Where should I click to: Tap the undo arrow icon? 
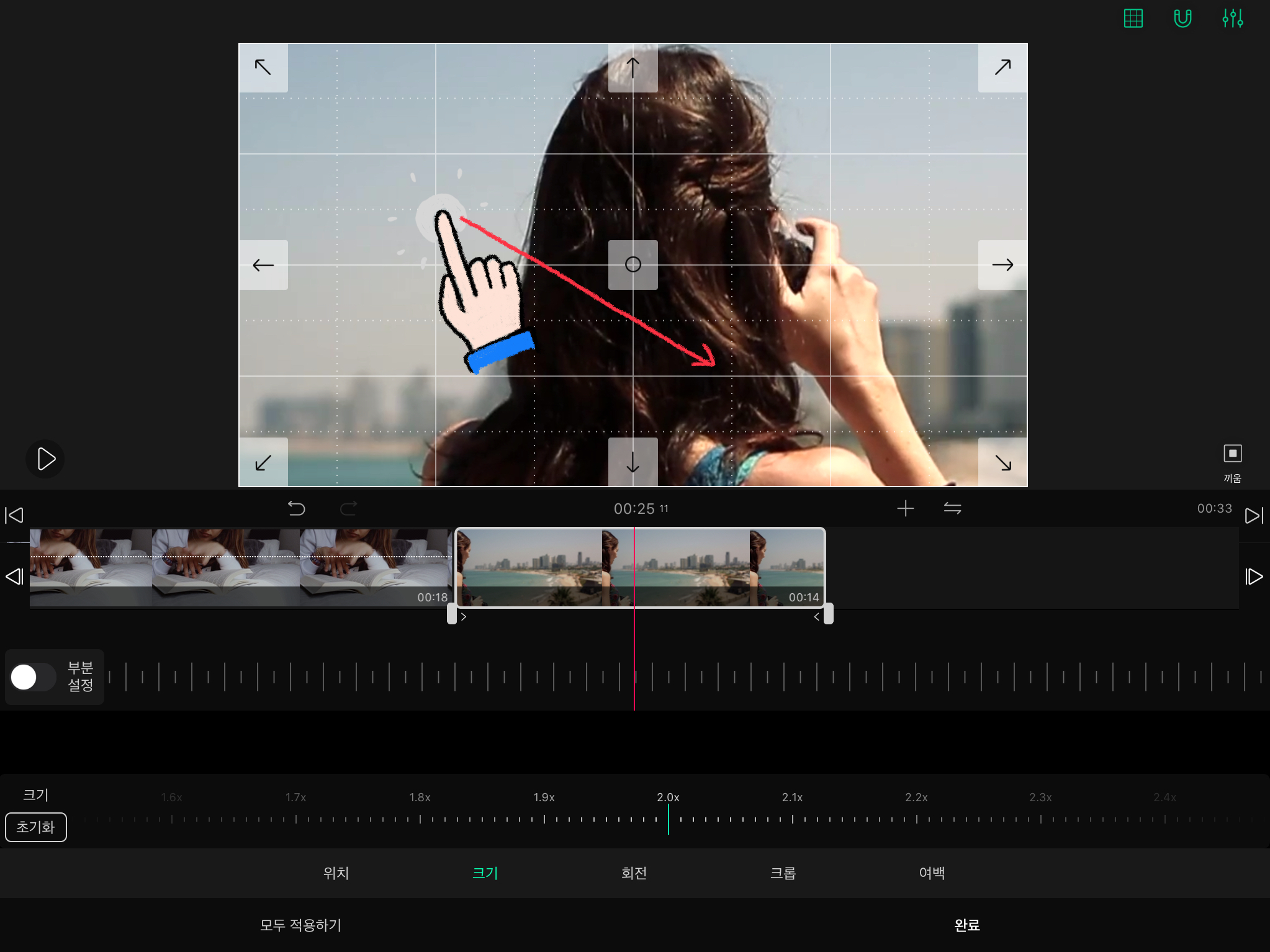point(297,509)
